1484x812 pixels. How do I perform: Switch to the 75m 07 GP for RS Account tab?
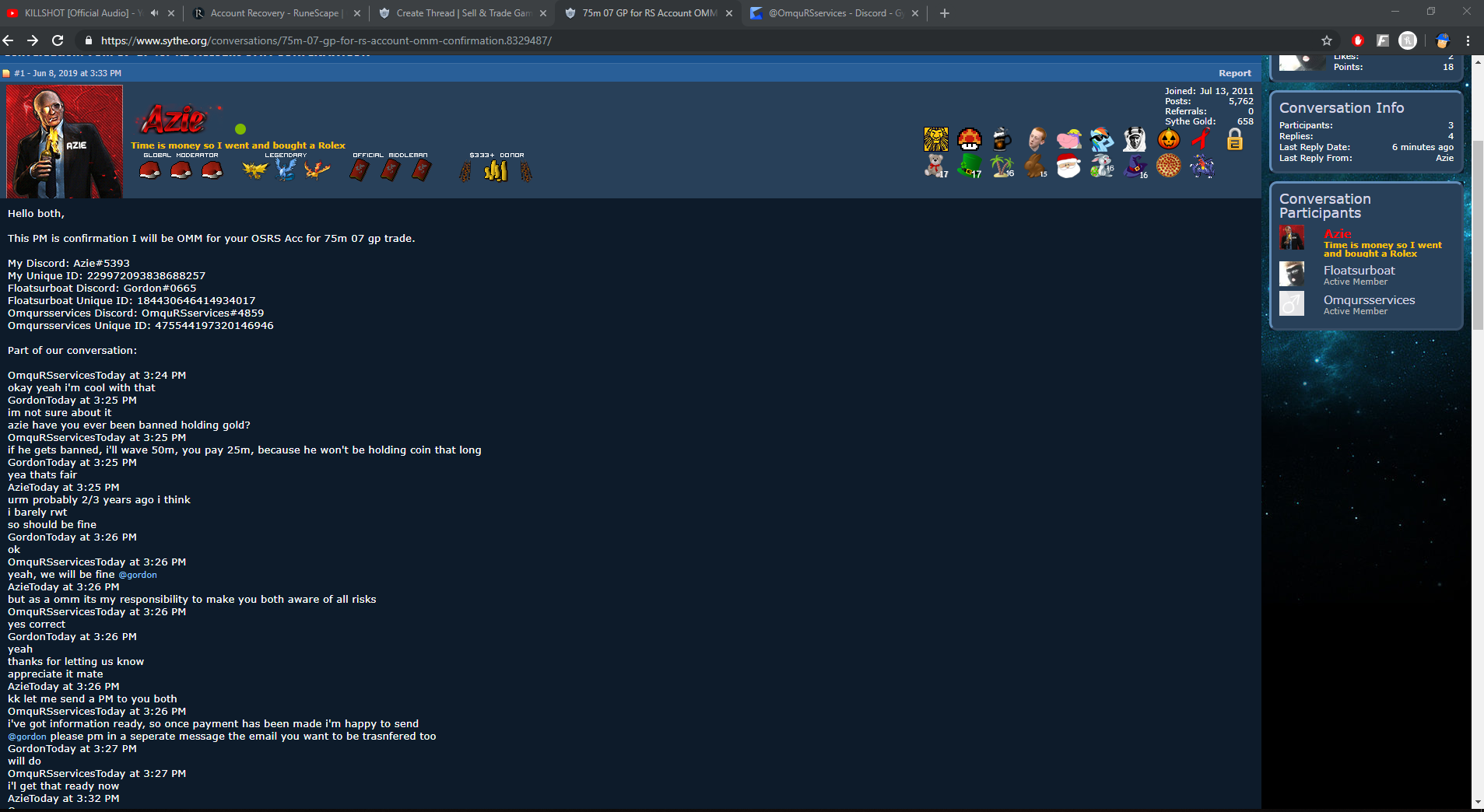pyautogui.click(x=650, y=13)
